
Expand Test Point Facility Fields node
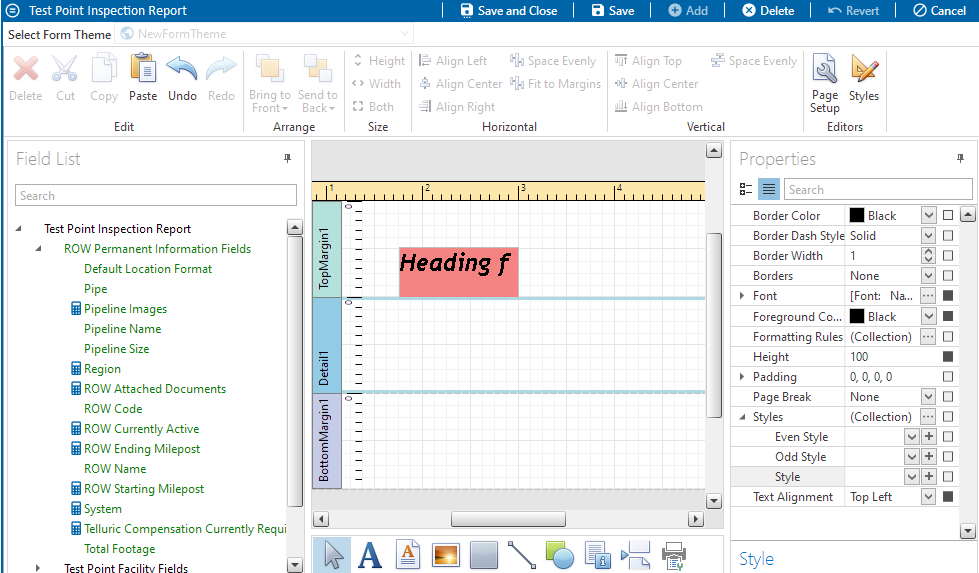pyautogui.click(x=38, y=568)
